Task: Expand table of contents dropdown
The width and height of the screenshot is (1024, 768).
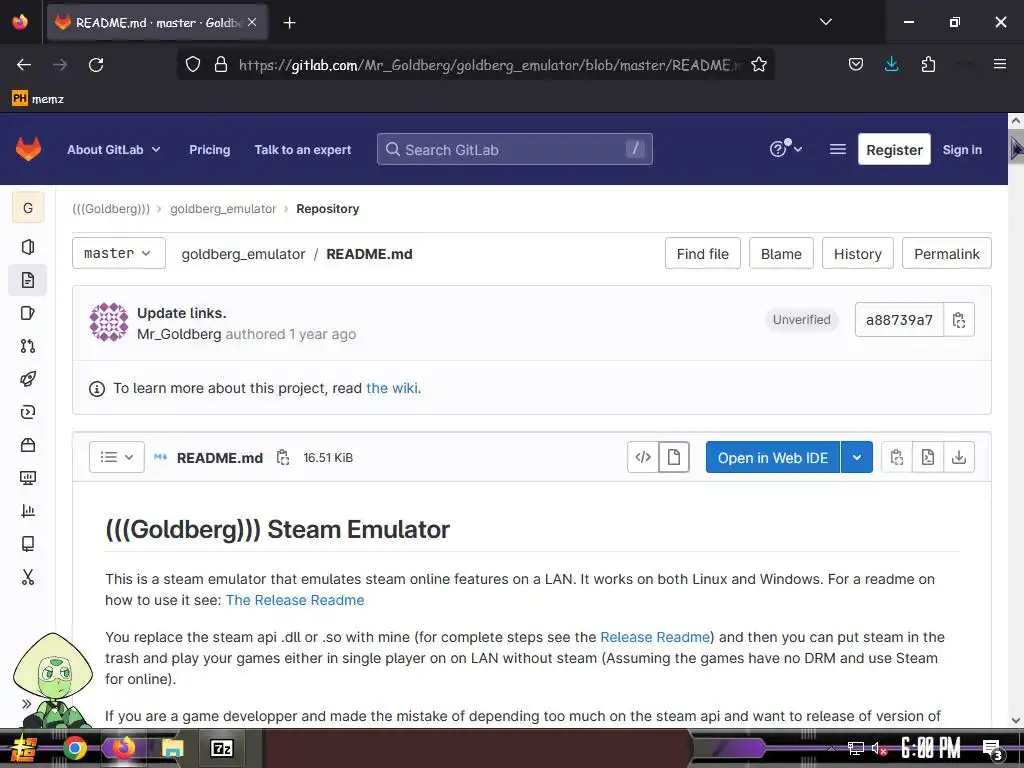Action: tap(117, 457)
